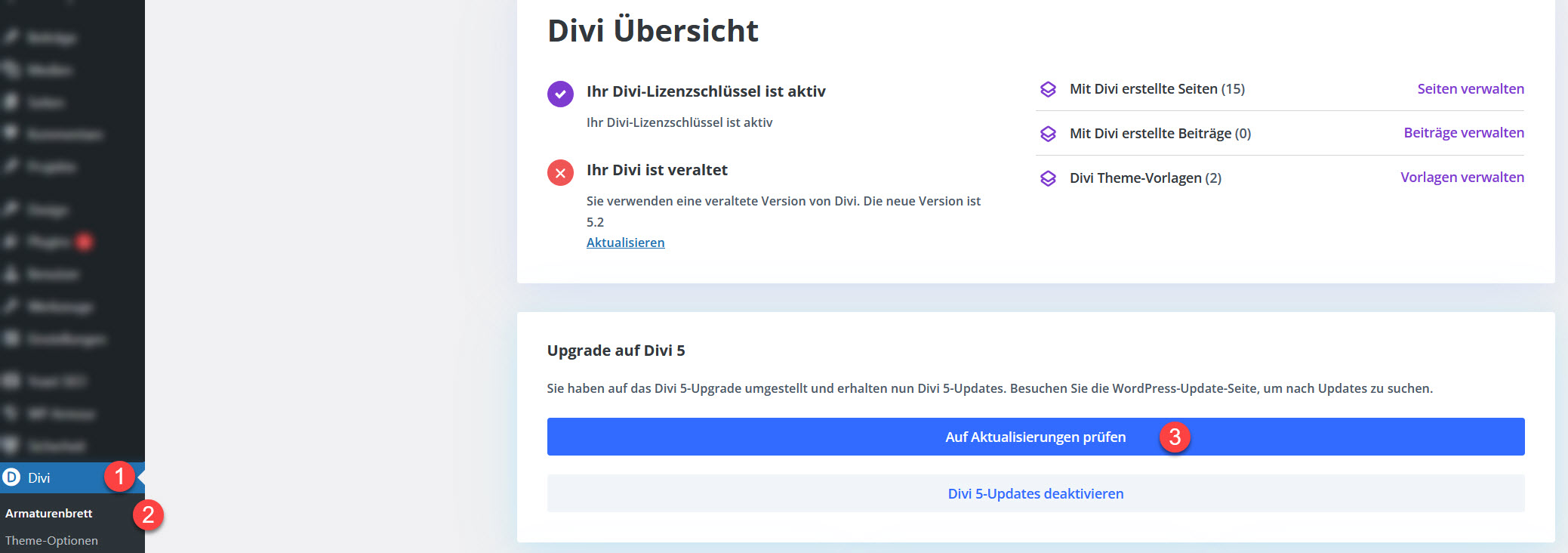Click layers icon beside 'Mit Divi erstellte Beiträge'
The image size is (1568, 553).
coord(1048,134)
